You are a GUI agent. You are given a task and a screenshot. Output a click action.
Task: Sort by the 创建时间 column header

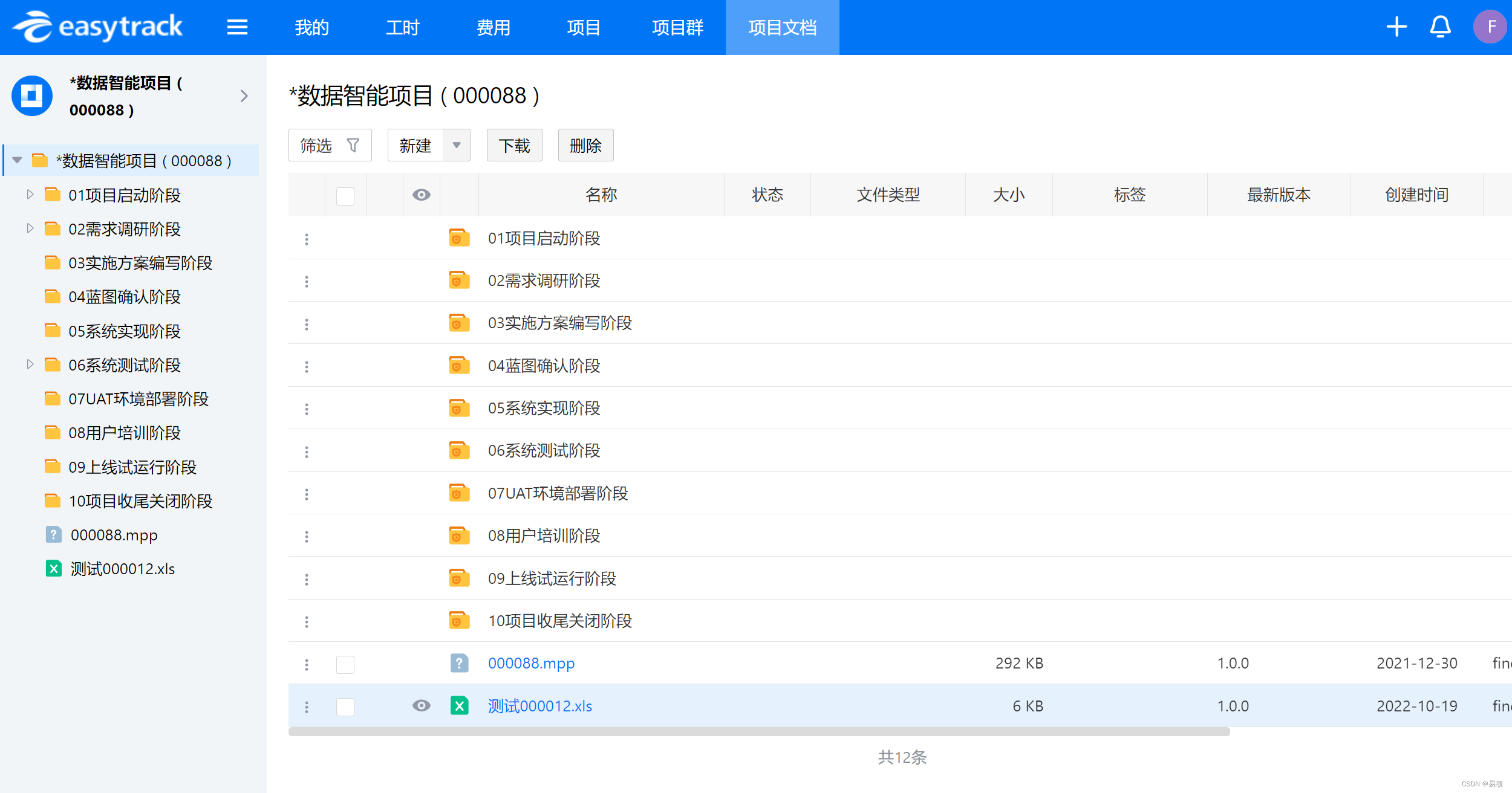pos(1416,195)
